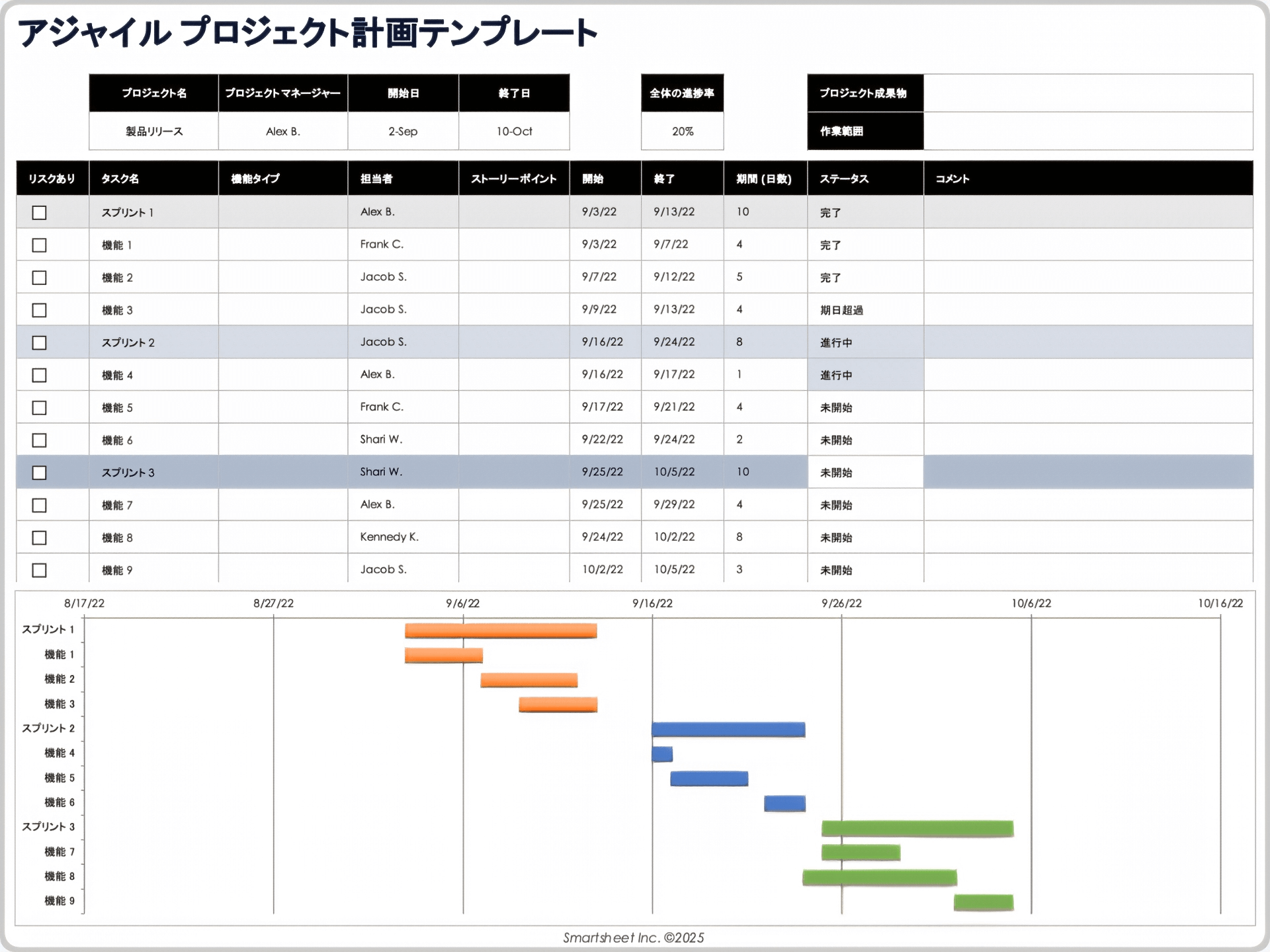The image size is (1270, 952).
Task: Check the risk box for 機能 7
Action: (x=40, y=505)
